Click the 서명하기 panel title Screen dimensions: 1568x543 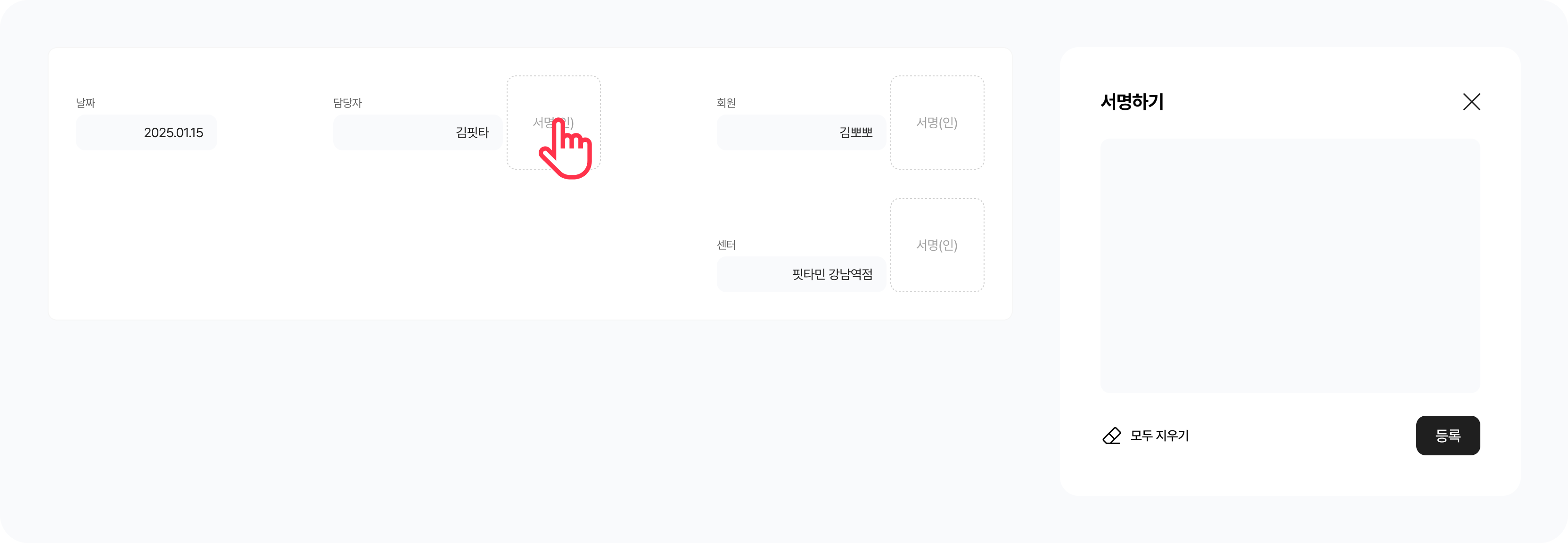point(1132,102)
